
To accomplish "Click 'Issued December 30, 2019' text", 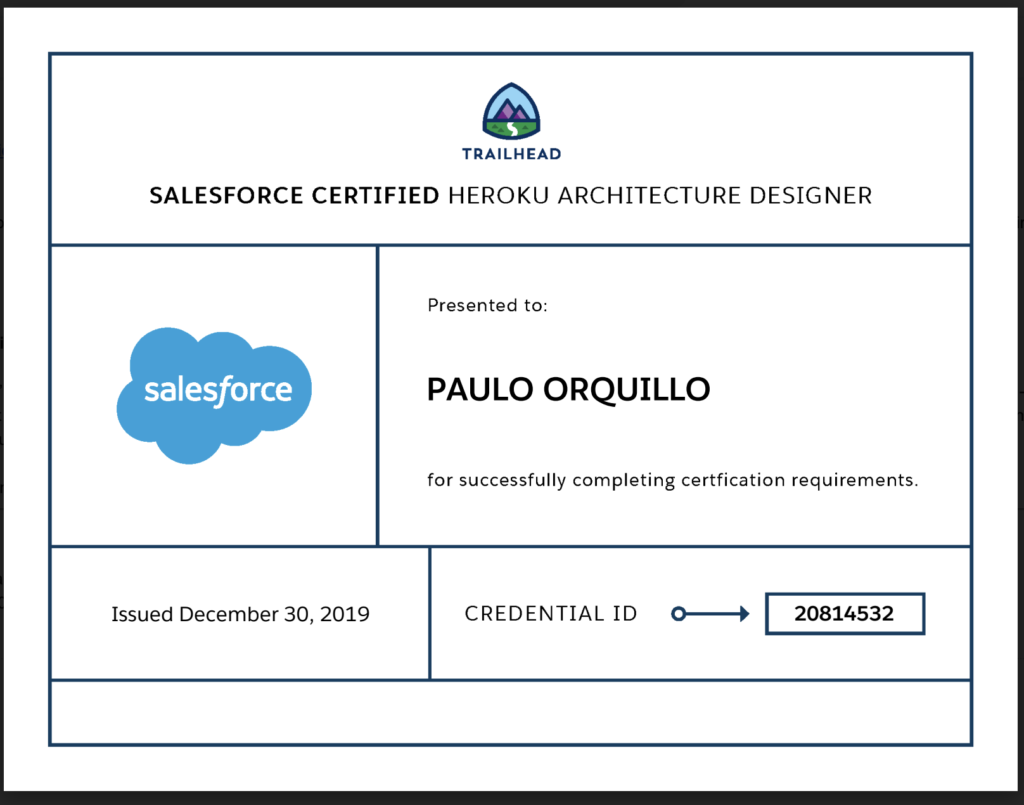I will click(240, 614).
